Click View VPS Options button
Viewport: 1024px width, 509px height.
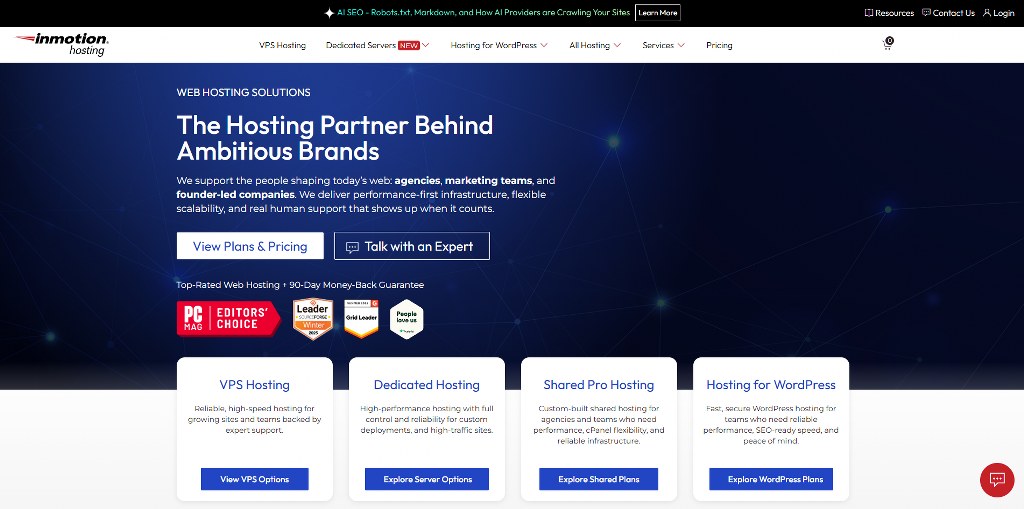(255, 479)
